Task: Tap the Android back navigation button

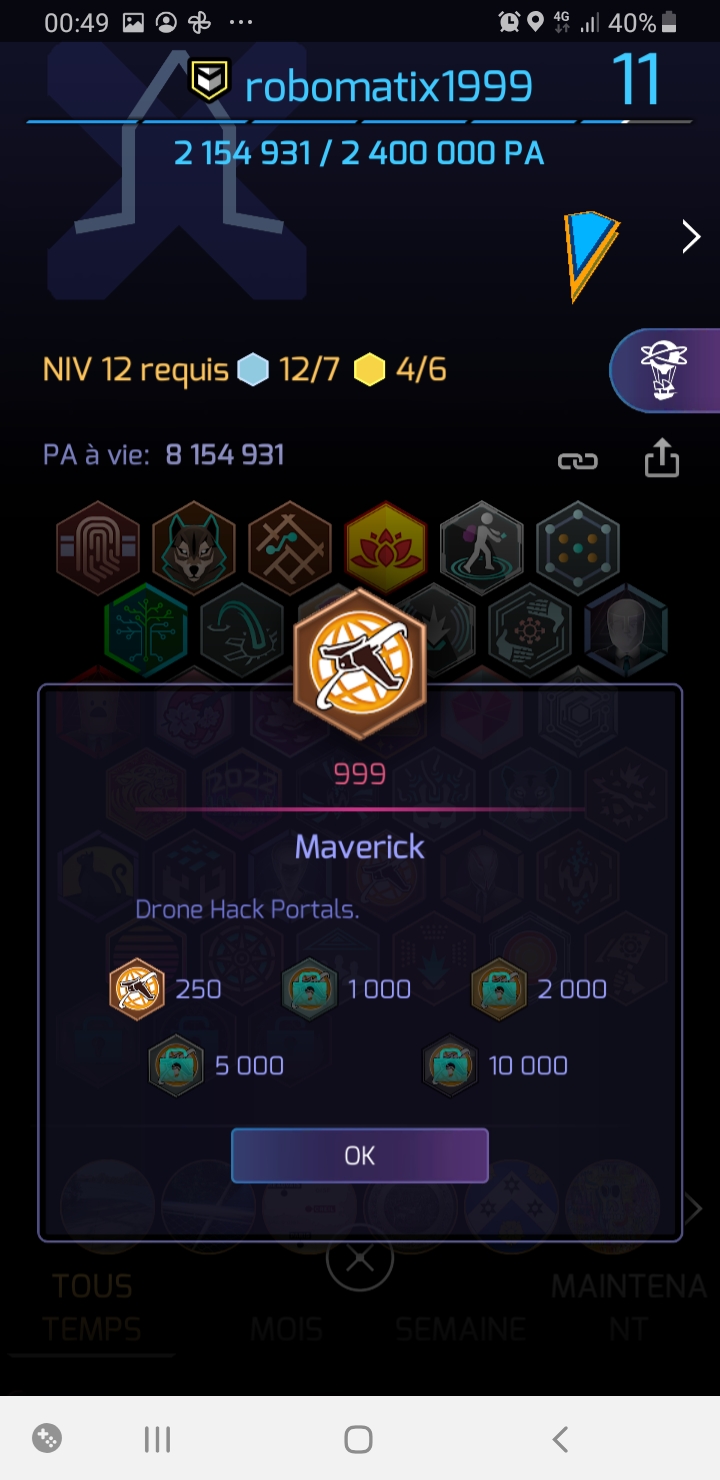Action: (560, 1439)
